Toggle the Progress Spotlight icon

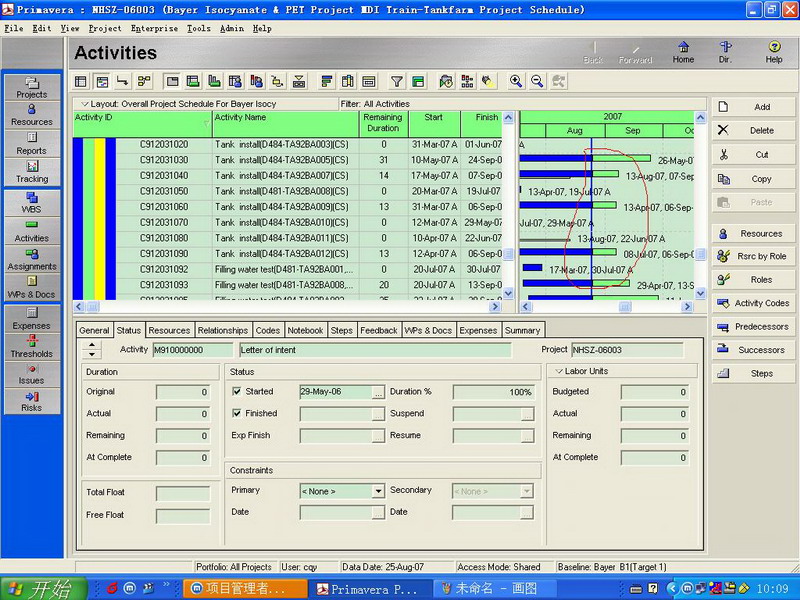pyautogui.click(x=488, y=82)
